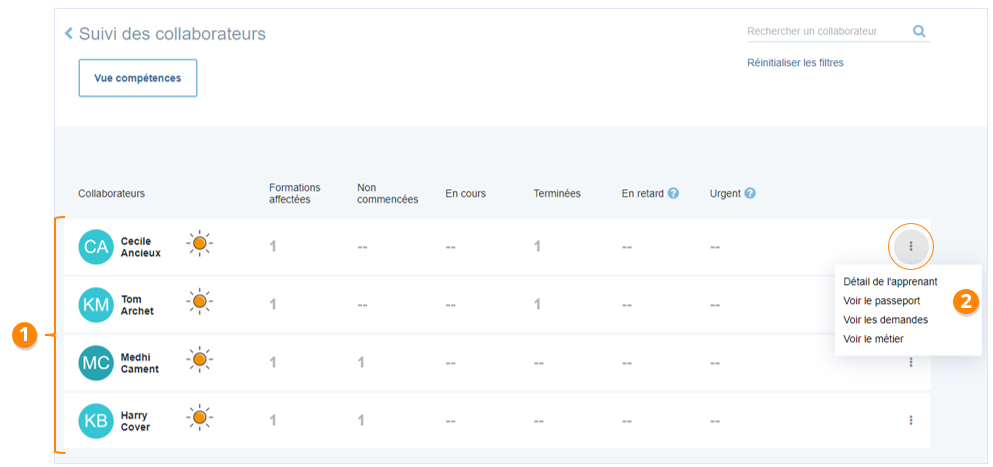Screen dimensions: 993x467
Task: Click Cecile Ancieux's CA avatar
Action: pos(96,247)
